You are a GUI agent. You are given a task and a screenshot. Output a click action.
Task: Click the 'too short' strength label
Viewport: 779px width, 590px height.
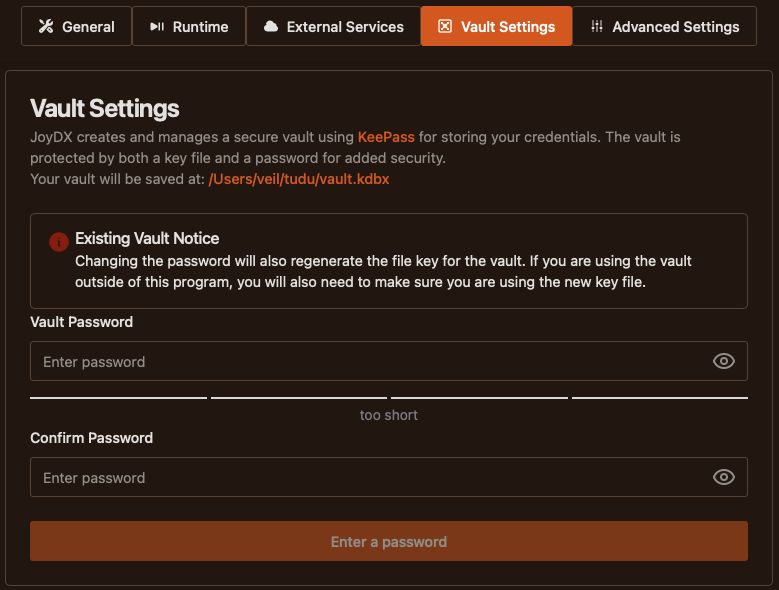click(389, 415)
